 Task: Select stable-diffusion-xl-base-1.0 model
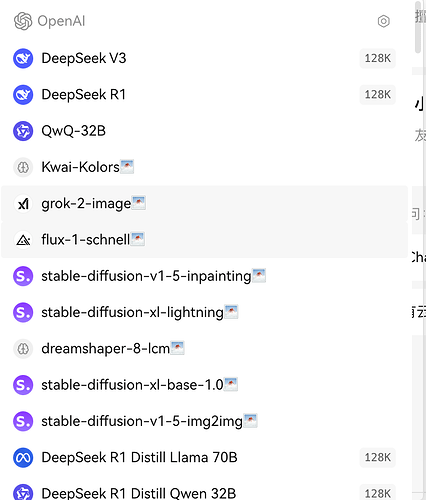pyautogui.click(x=204, y=385)
